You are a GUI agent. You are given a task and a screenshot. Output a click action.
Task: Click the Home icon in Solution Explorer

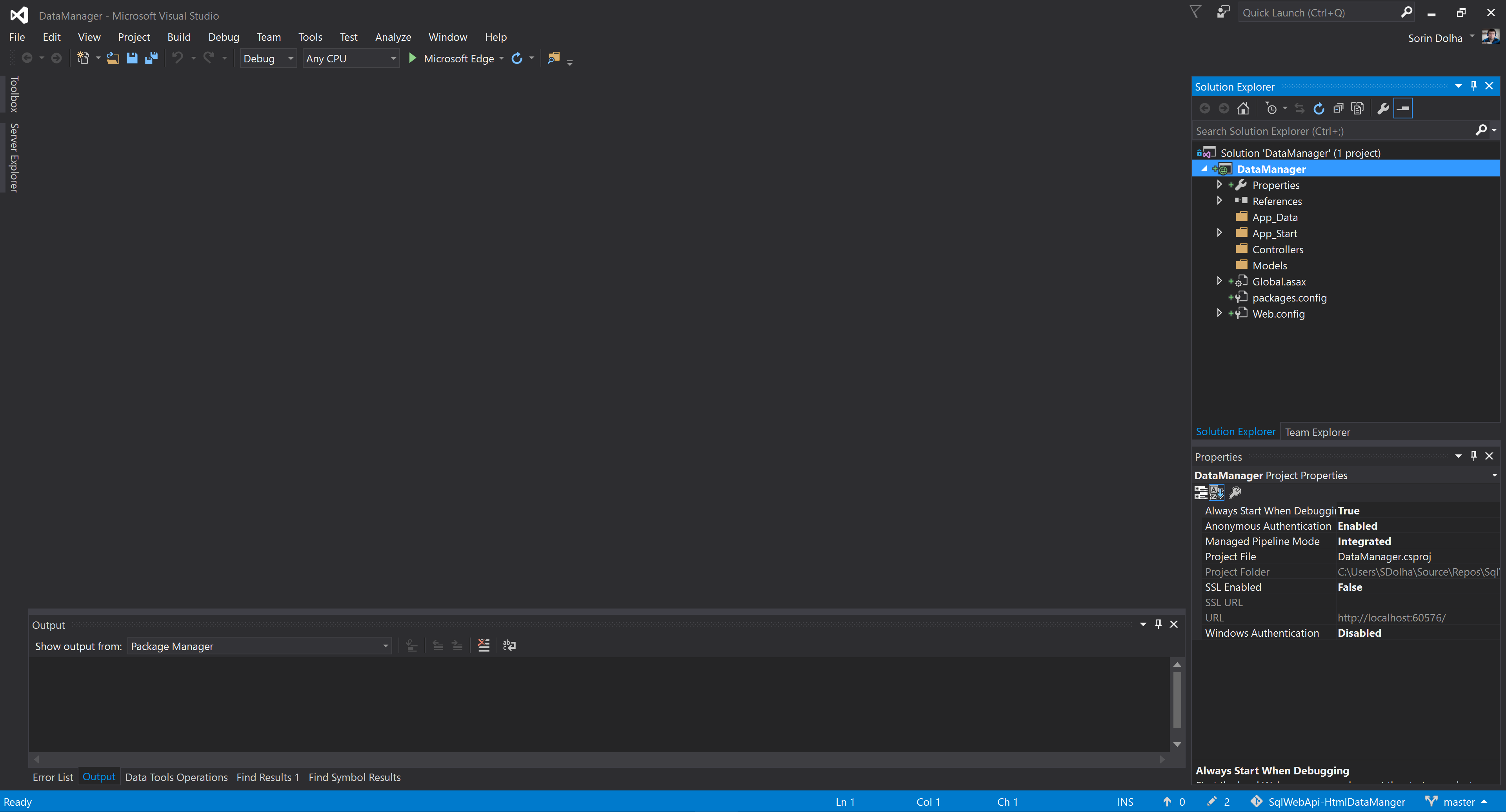point(1243,109)
